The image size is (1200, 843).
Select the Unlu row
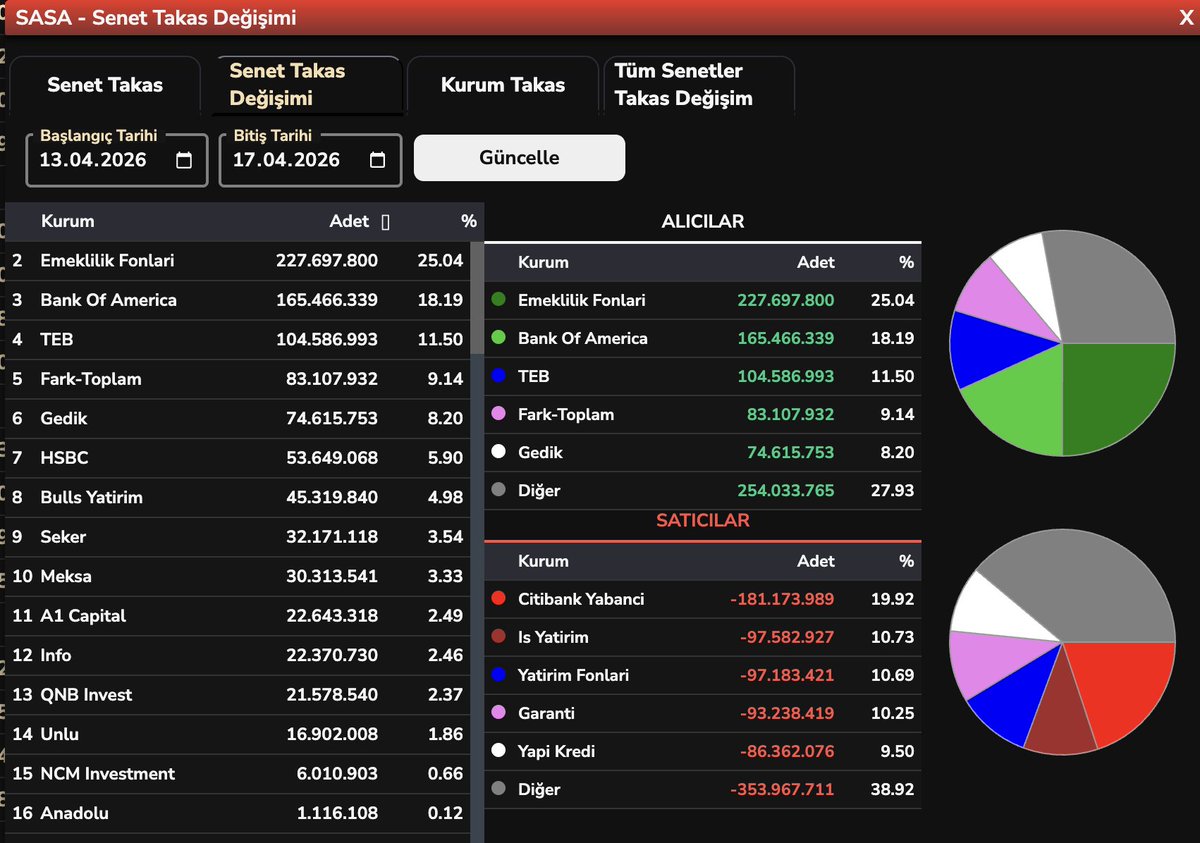click(x=238, y=735)
